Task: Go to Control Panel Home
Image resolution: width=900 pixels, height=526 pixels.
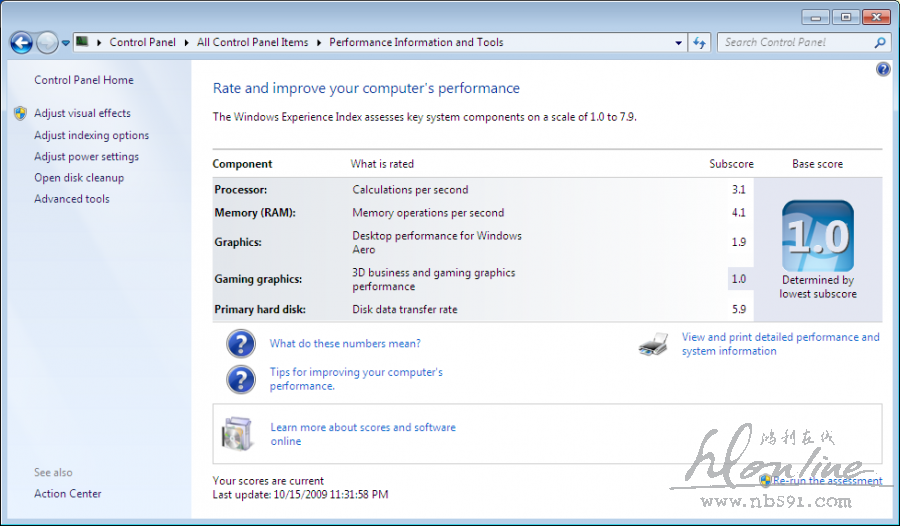Action: 83,80
